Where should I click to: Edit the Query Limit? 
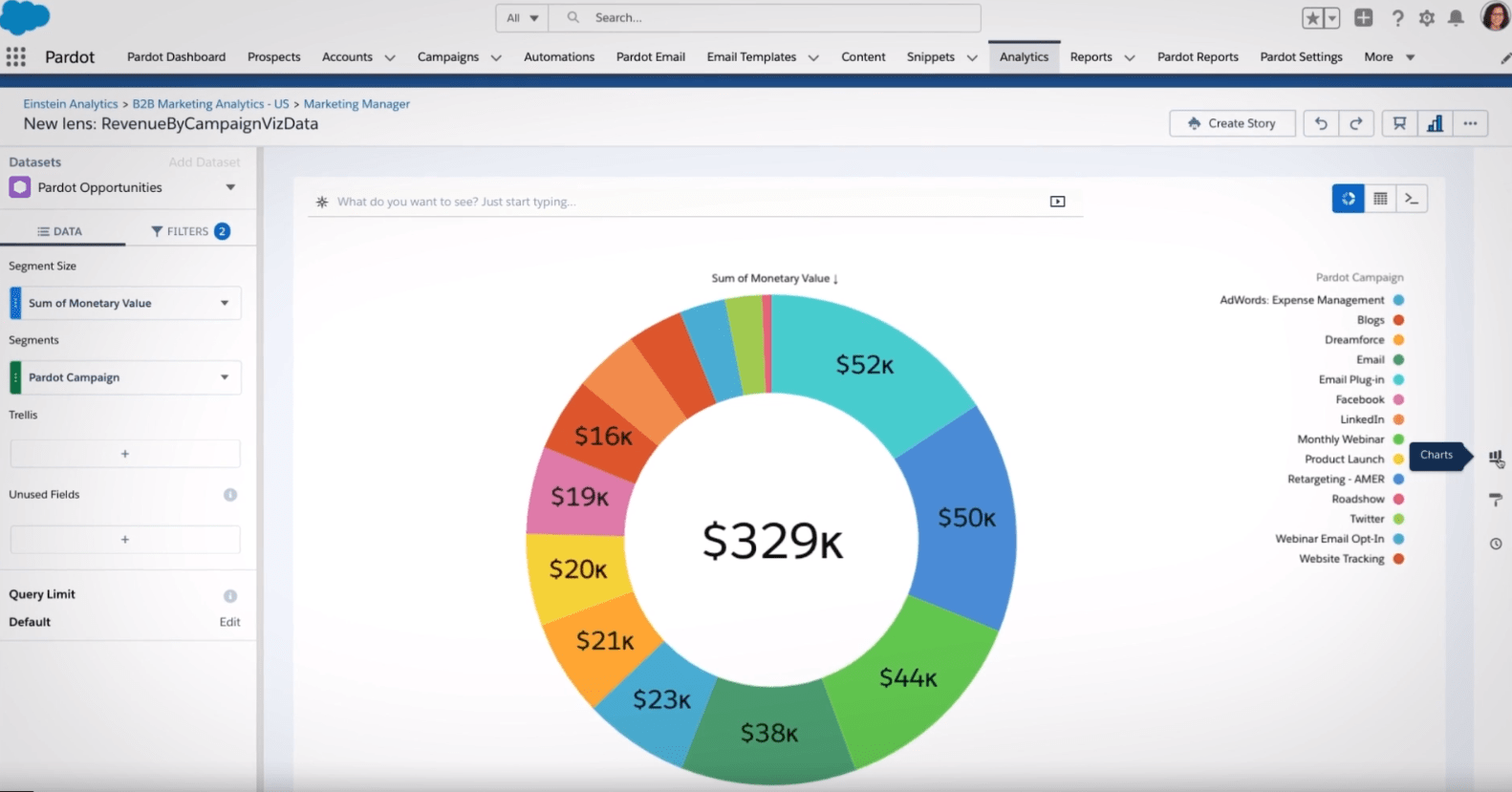click(x=229, y=622)
